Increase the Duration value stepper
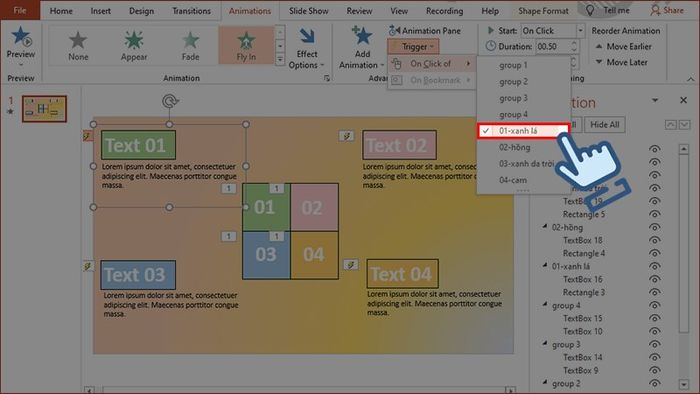Viewport: 700px width, 394px height. coord(574,43)
